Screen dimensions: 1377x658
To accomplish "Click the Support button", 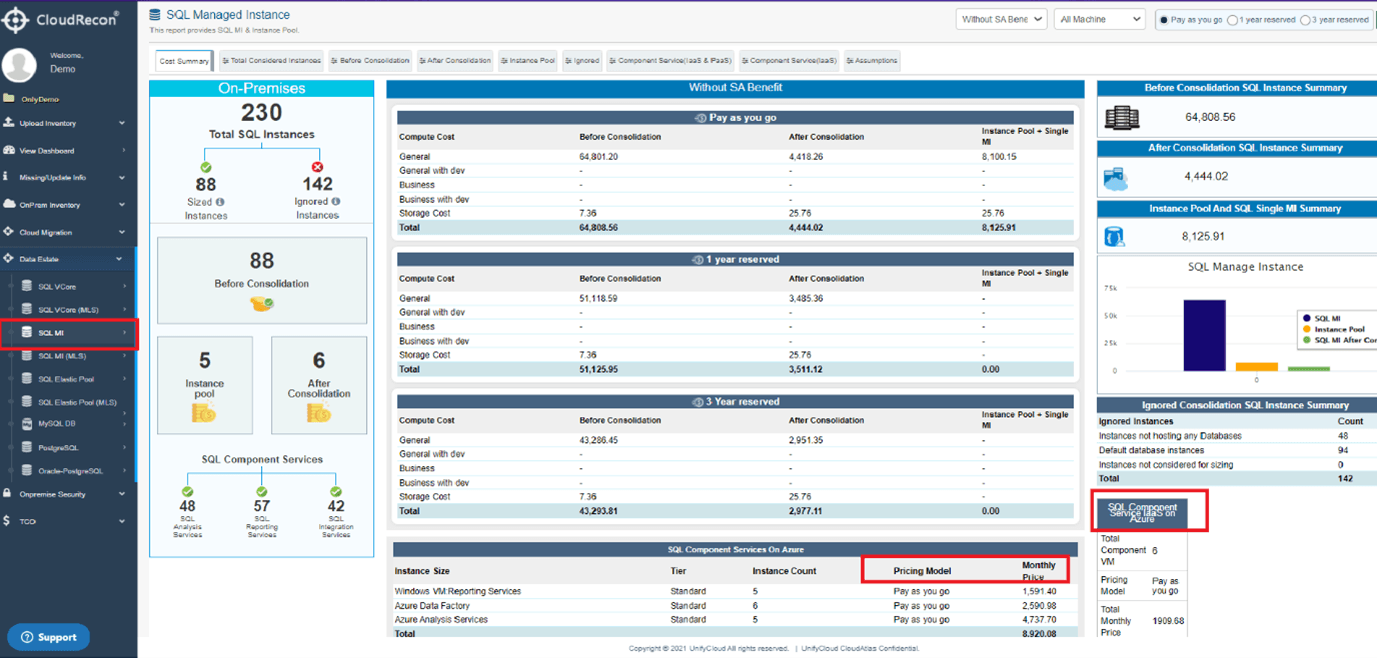I will 48,637.
